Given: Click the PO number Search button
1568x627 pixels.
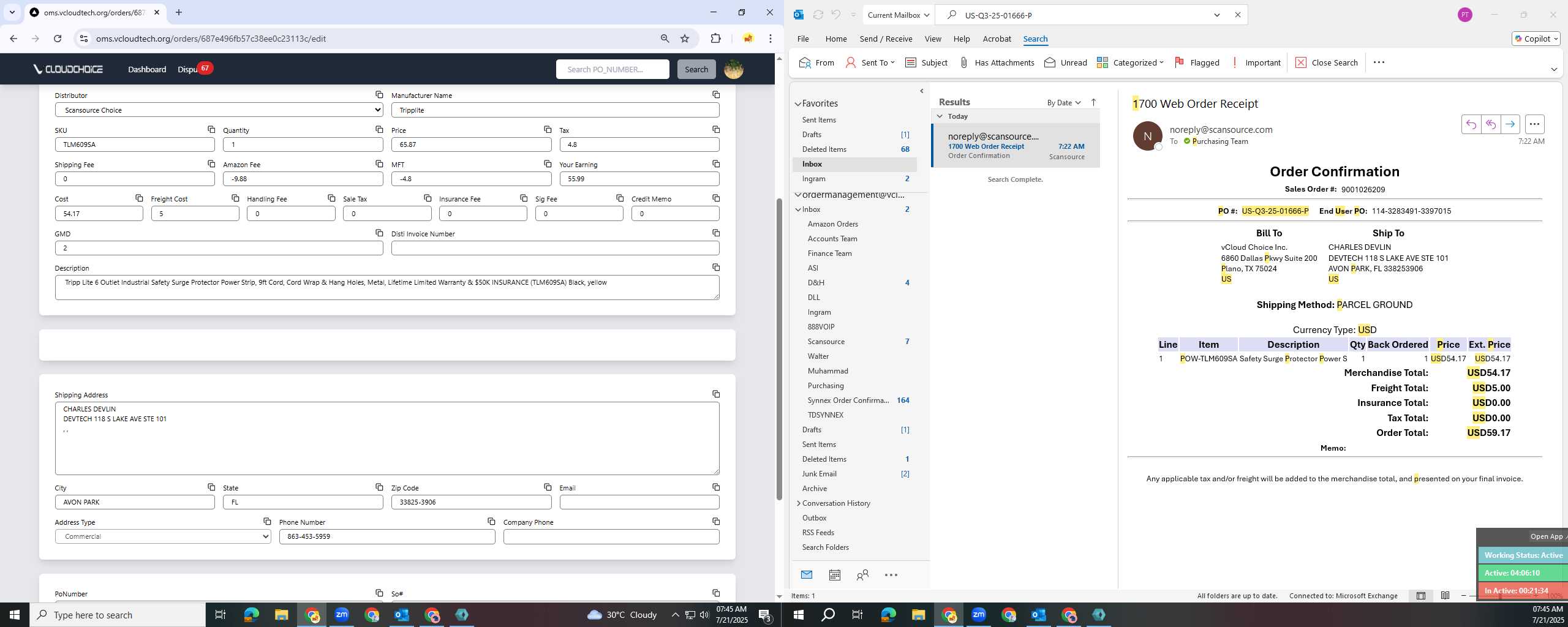Looking at the screenshot, I should click(x=696, y=69).
